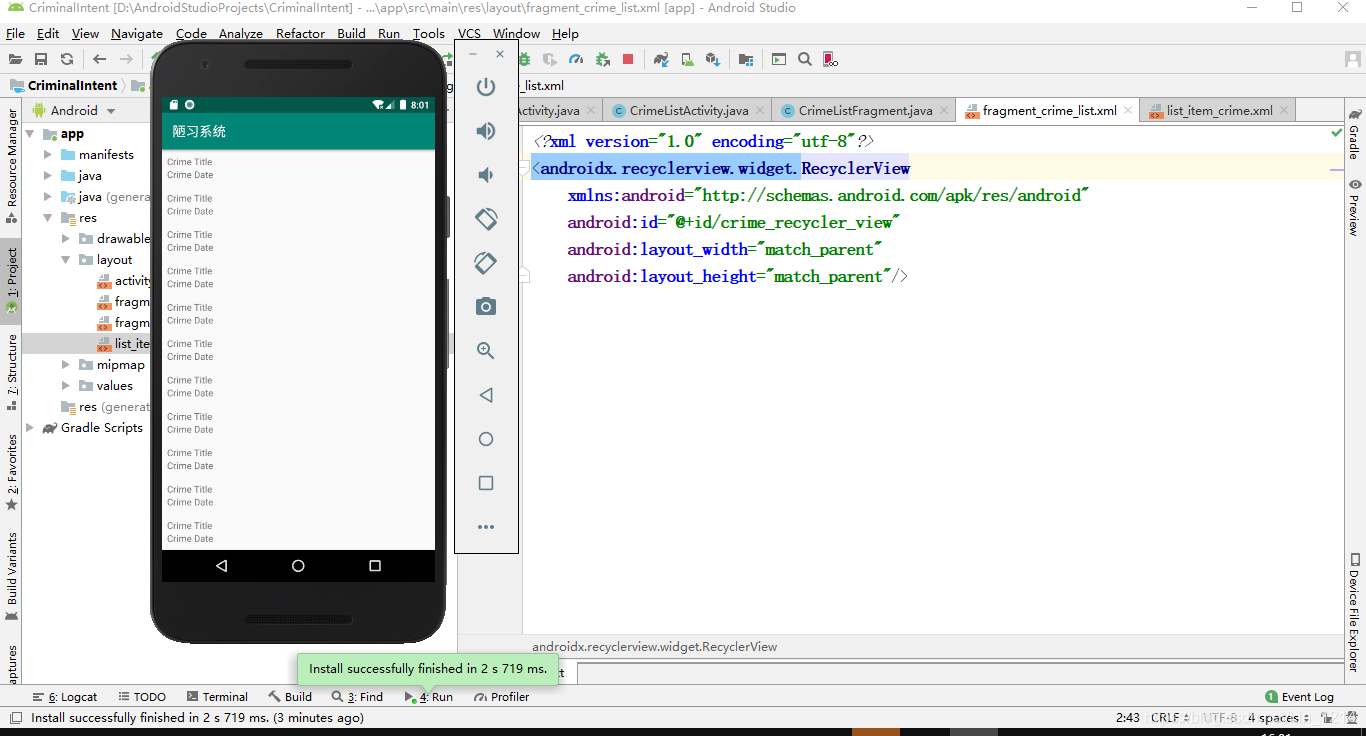Open AVD Manager from toolbar
This screenshot has height=736, width=1366.
pyautogui.click(x=687, y=59)
